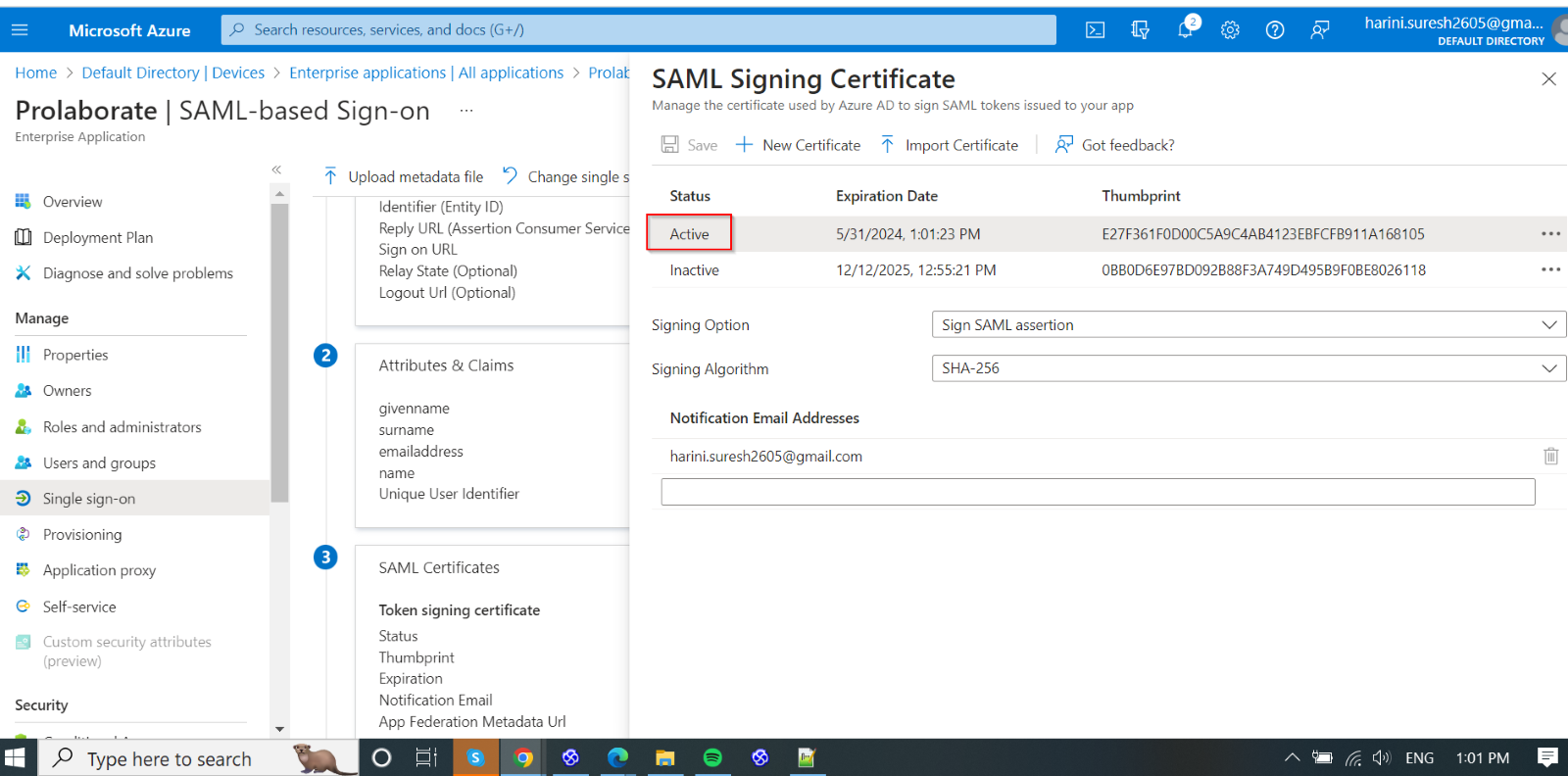Viewport: 1568px width, 776px height.
Task: Open Provisioning in the sidebar
Action: tap(82, 534)
